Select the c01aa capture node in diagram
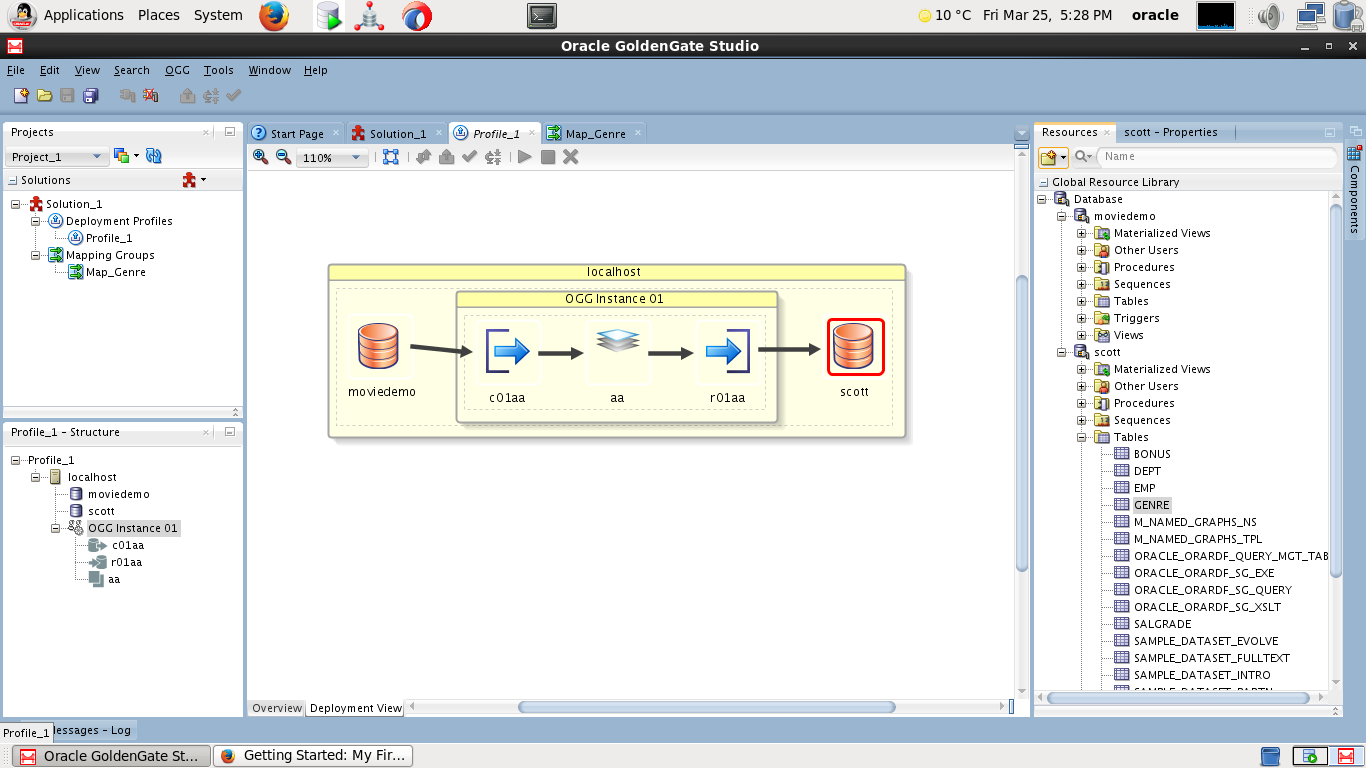This screenshot has height=768, width=1366. pos(508,352)
